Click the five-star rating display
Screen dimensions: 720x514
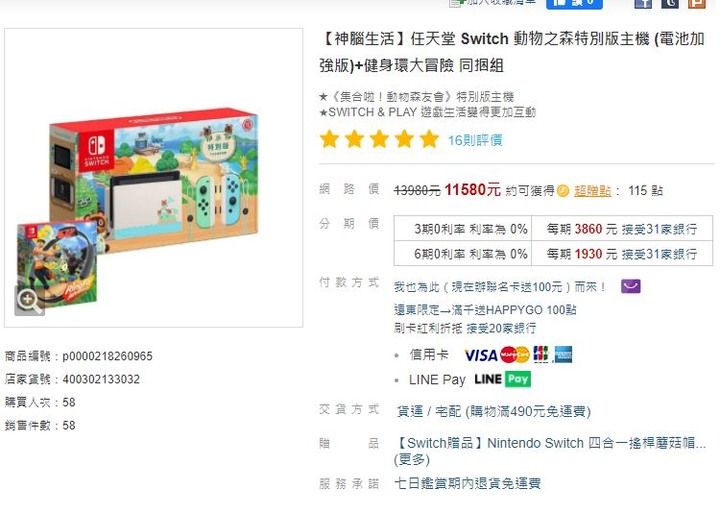tap(379, 139)
